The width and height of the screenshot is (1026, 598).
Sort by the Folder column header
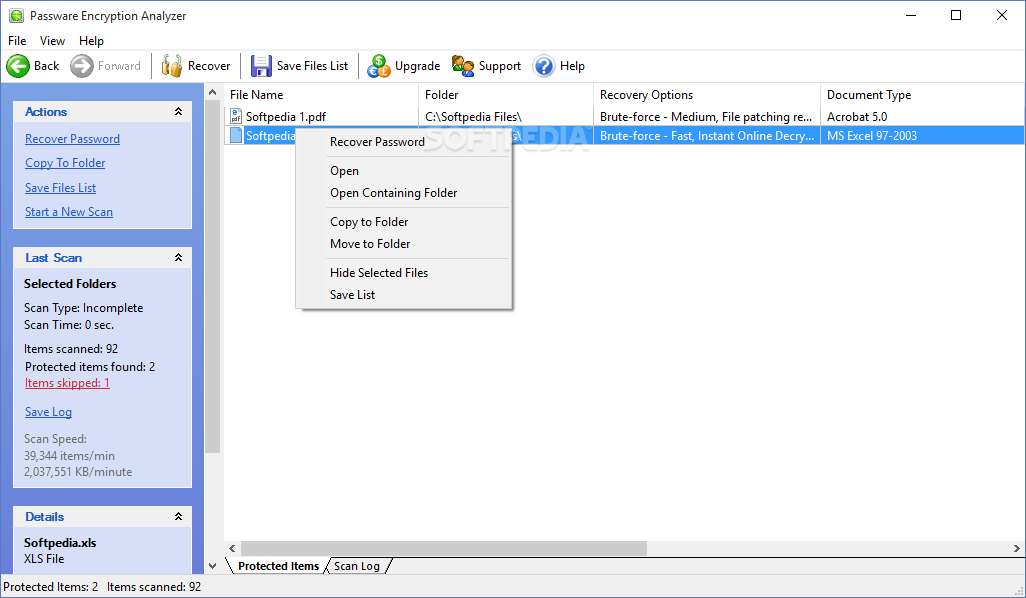[506, 95]
